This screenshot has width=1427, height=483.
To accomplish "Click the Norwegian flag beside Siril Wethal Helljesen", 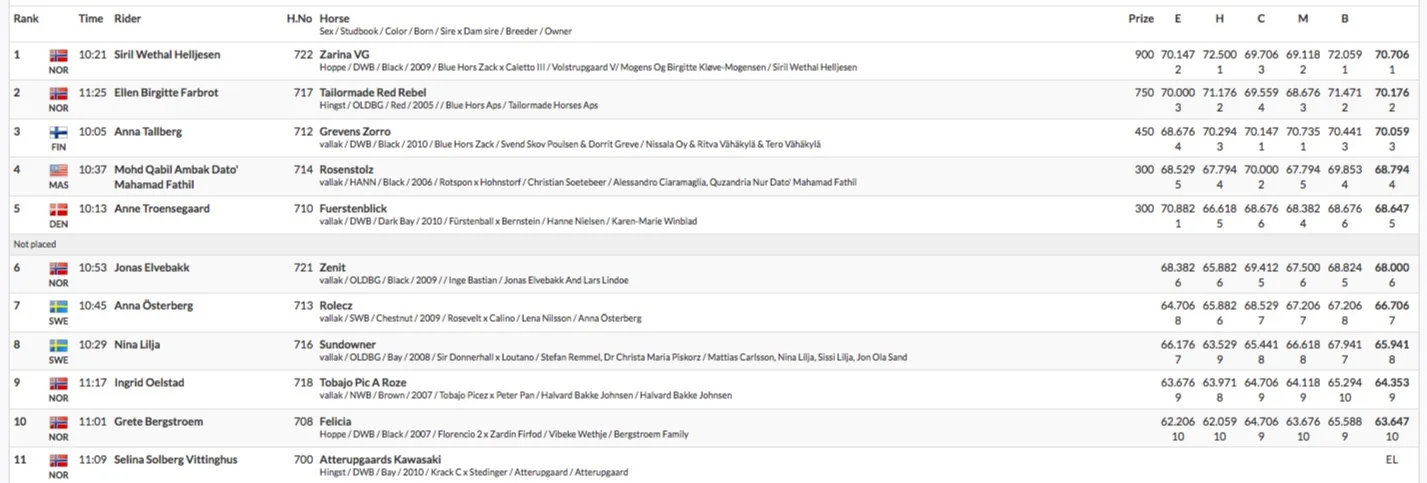I will 58,55.
